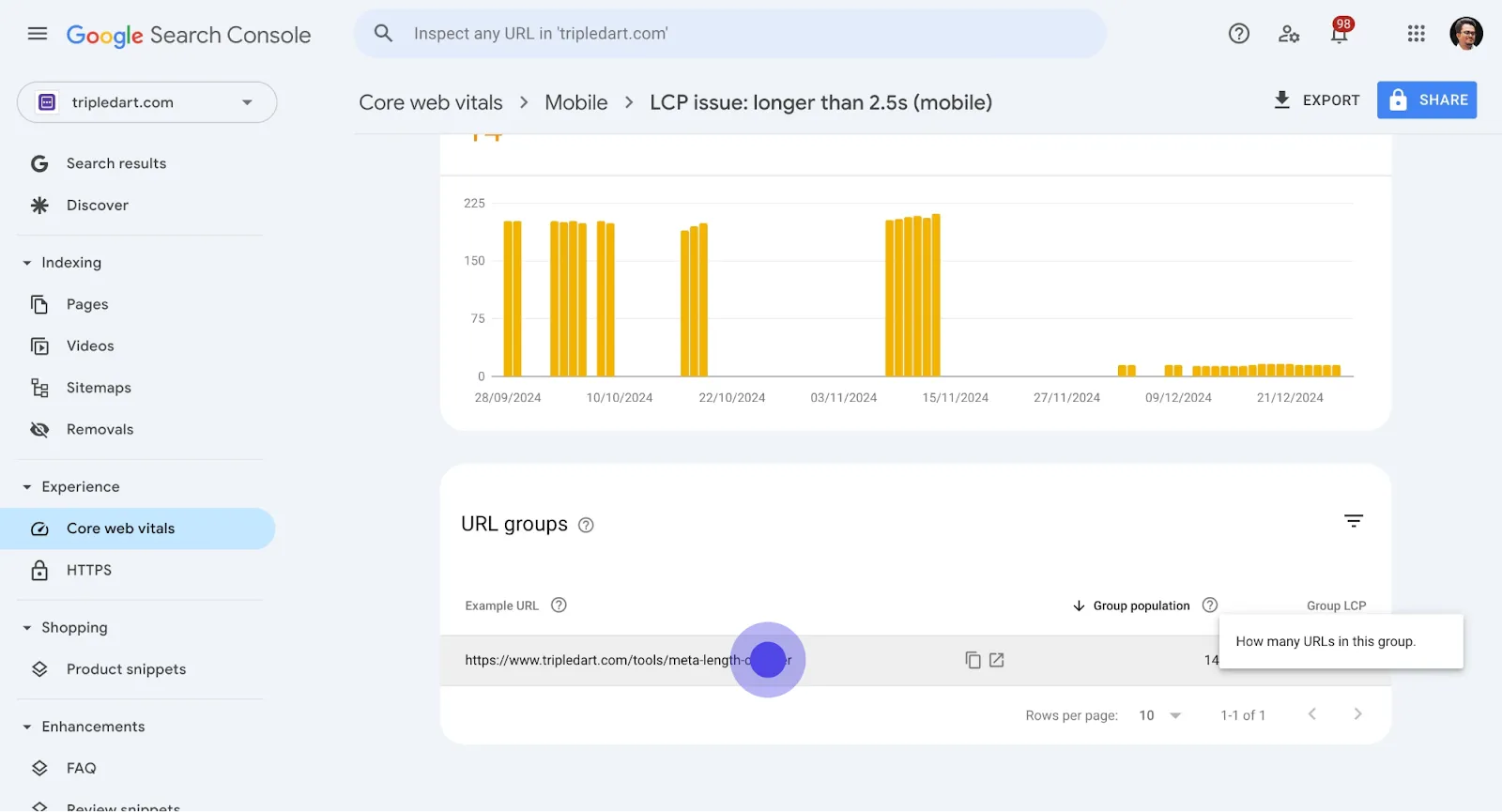Viewport: 1502px width, 812px height.
Task: Click the Removals crossed-eye icon
Action: pos(39,430)
